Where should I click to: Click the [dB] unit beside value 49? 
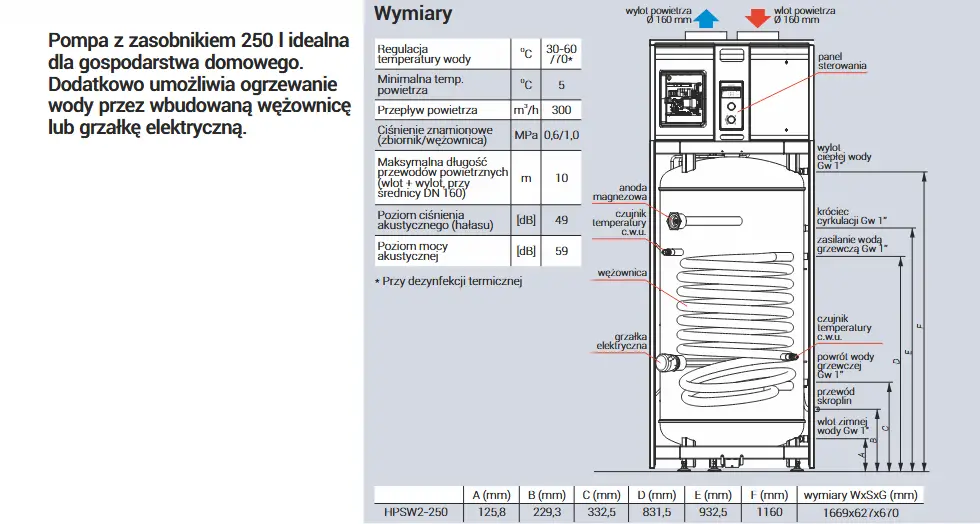(x=526, y=219)
